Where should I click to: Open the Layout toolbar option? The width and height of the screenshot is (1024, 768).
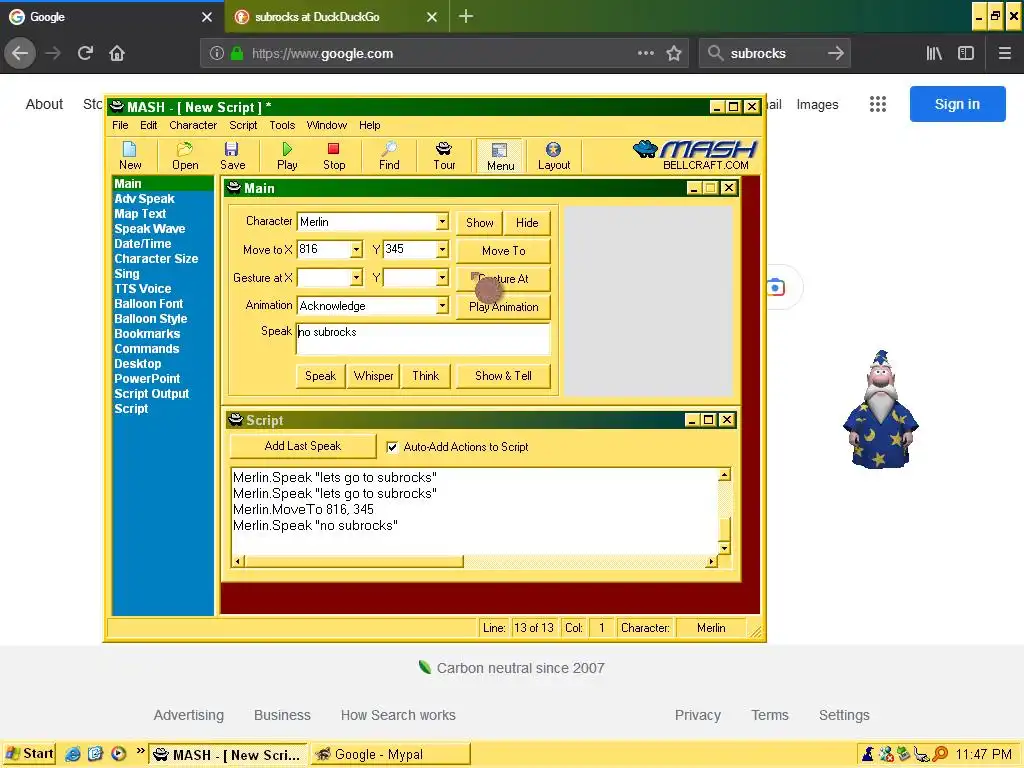[x=554, y=155]
